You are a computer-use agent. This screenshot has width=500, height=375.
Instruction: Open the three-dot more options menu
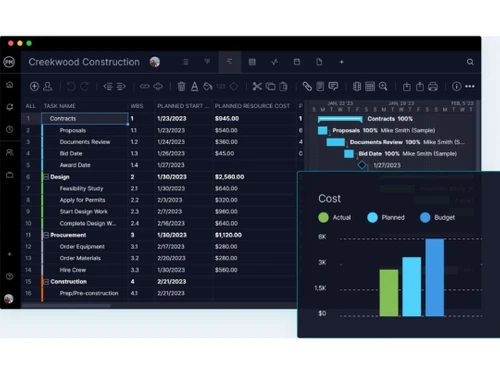coord(470,86)
